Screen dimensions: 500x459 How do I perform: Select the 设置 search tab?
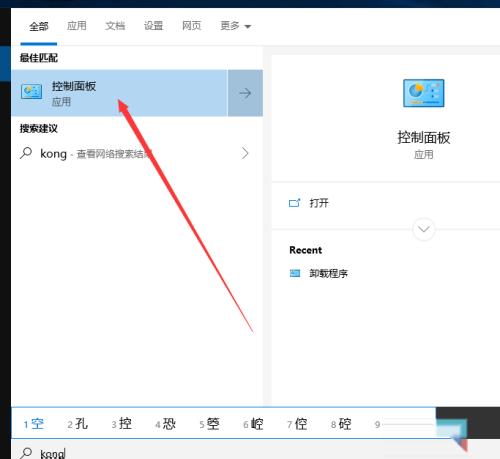[x=153, y=26]
